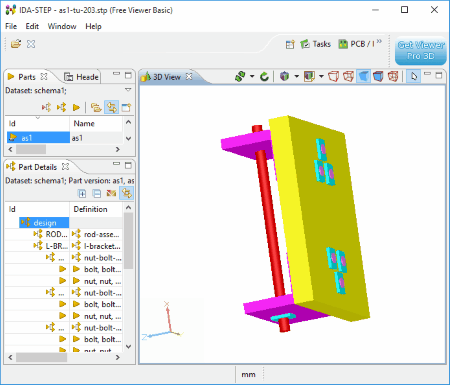Sort parts by the Id column header
Image resolution: width=450 pixels, height=385 pixels.
37,123
